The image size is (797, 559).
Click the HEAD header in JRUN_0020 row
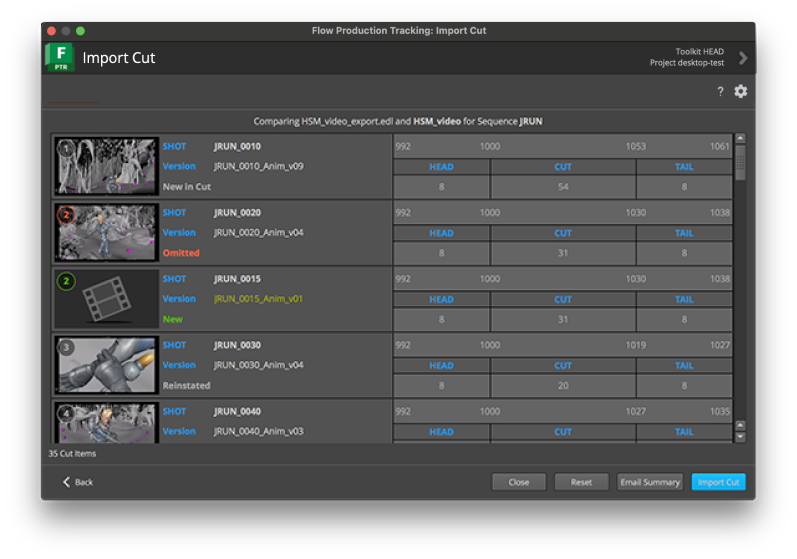click(441, 233)
